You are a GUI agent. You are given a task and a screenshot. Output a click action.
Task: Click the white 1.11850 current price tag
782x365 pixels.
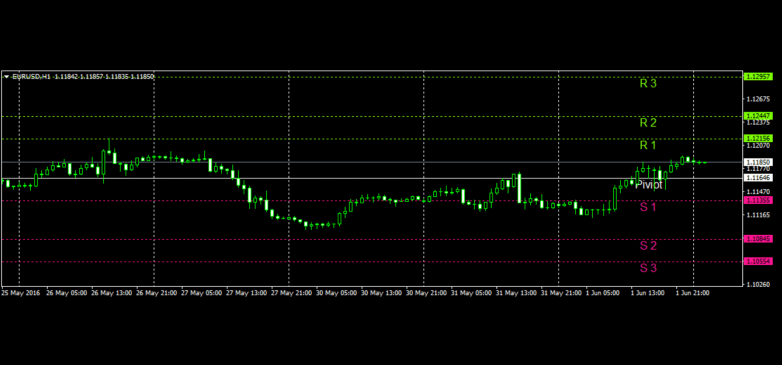coord(758,162)
